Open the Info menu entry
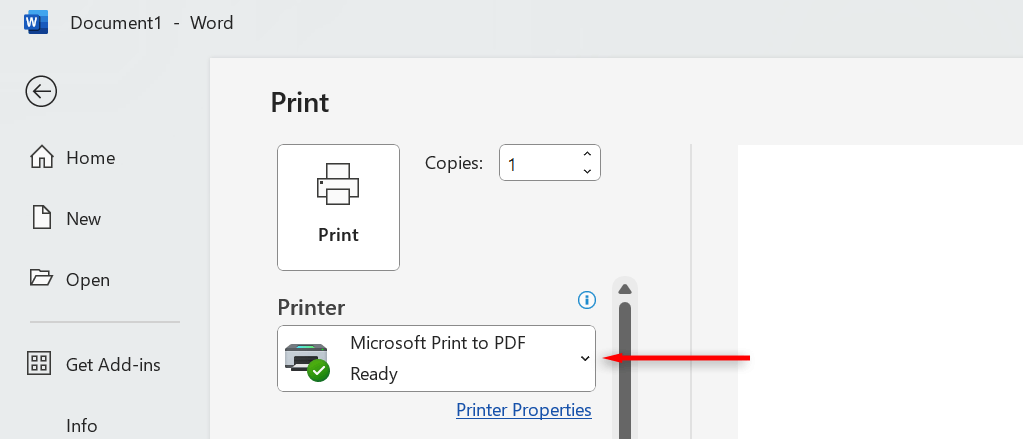The height and width of the screenshot is (439, 1023). point(82,425)
